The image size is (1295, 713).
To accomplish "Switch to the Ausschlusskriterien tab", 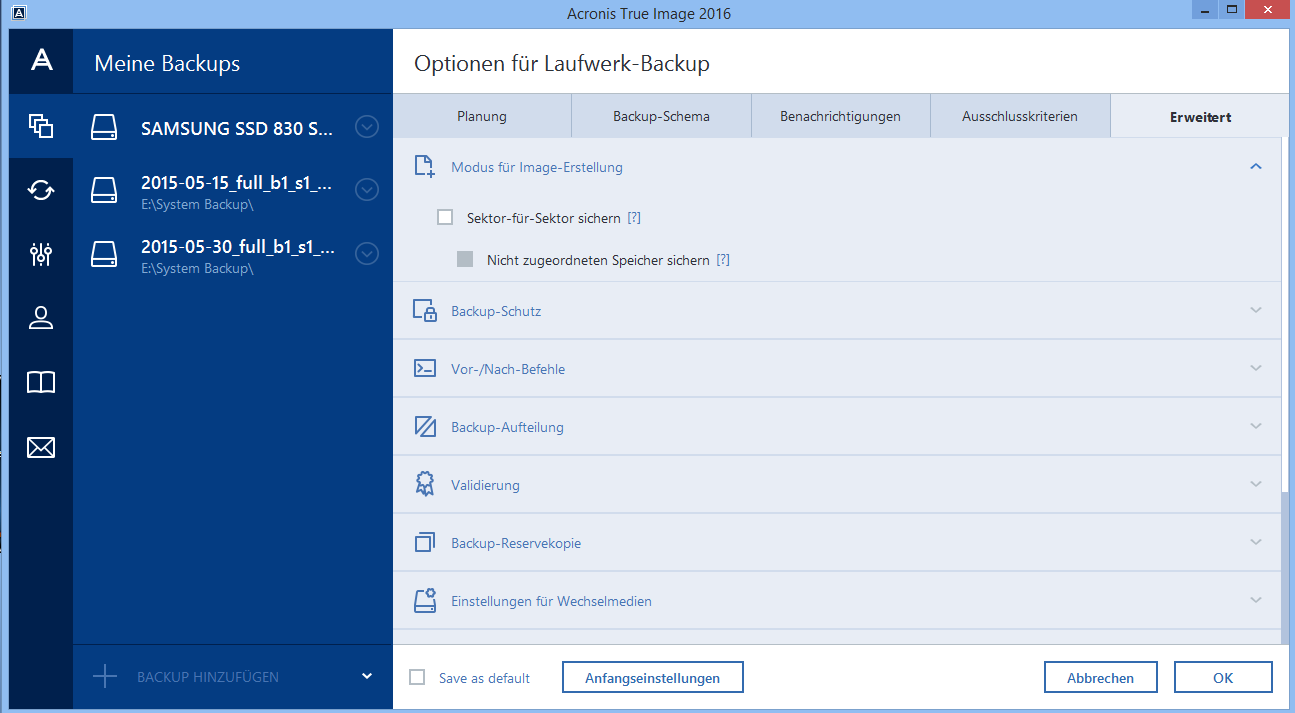I will point(1019,117).
